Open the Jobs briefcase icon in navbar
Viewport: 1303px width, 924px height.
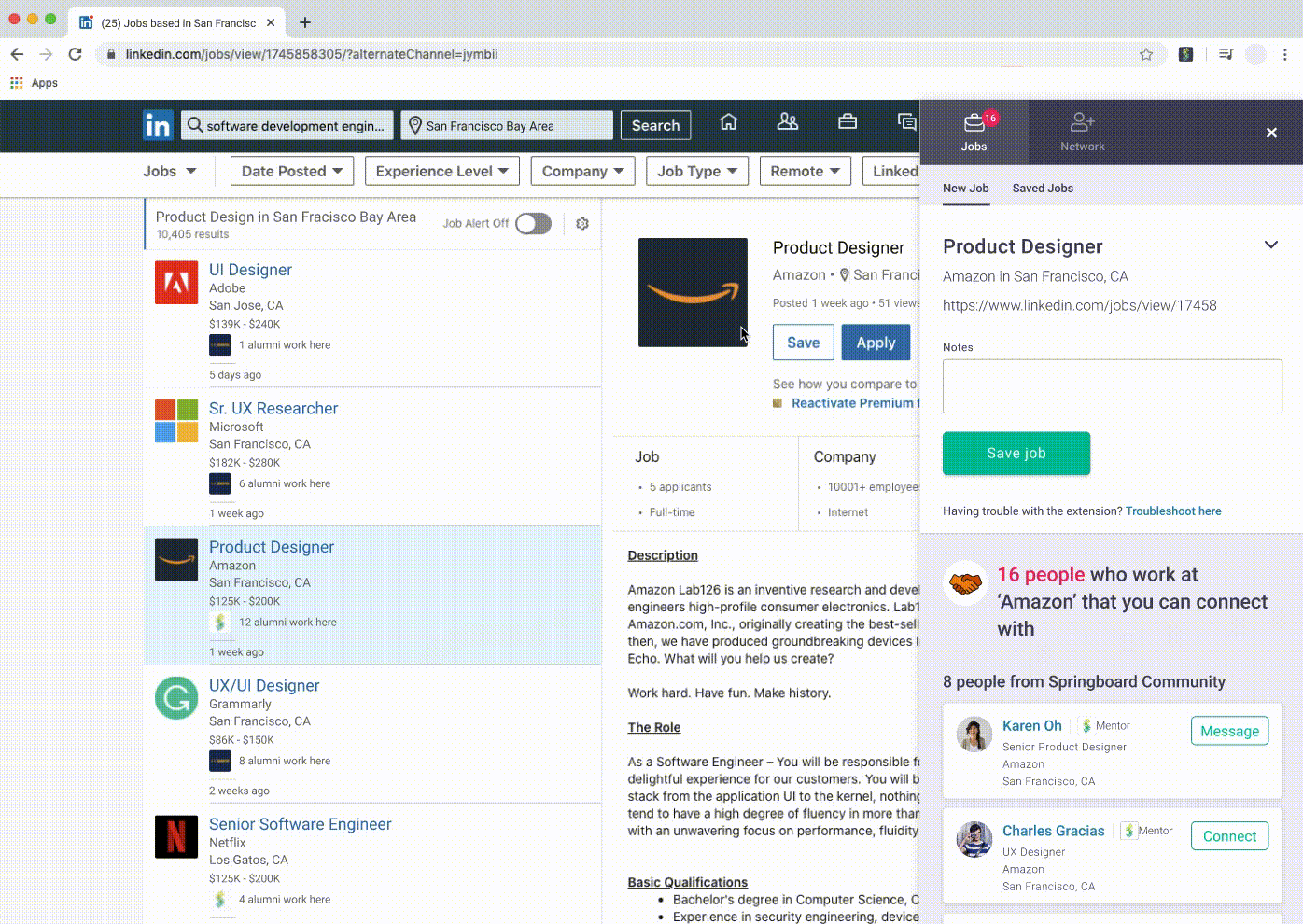click(848, 122)
